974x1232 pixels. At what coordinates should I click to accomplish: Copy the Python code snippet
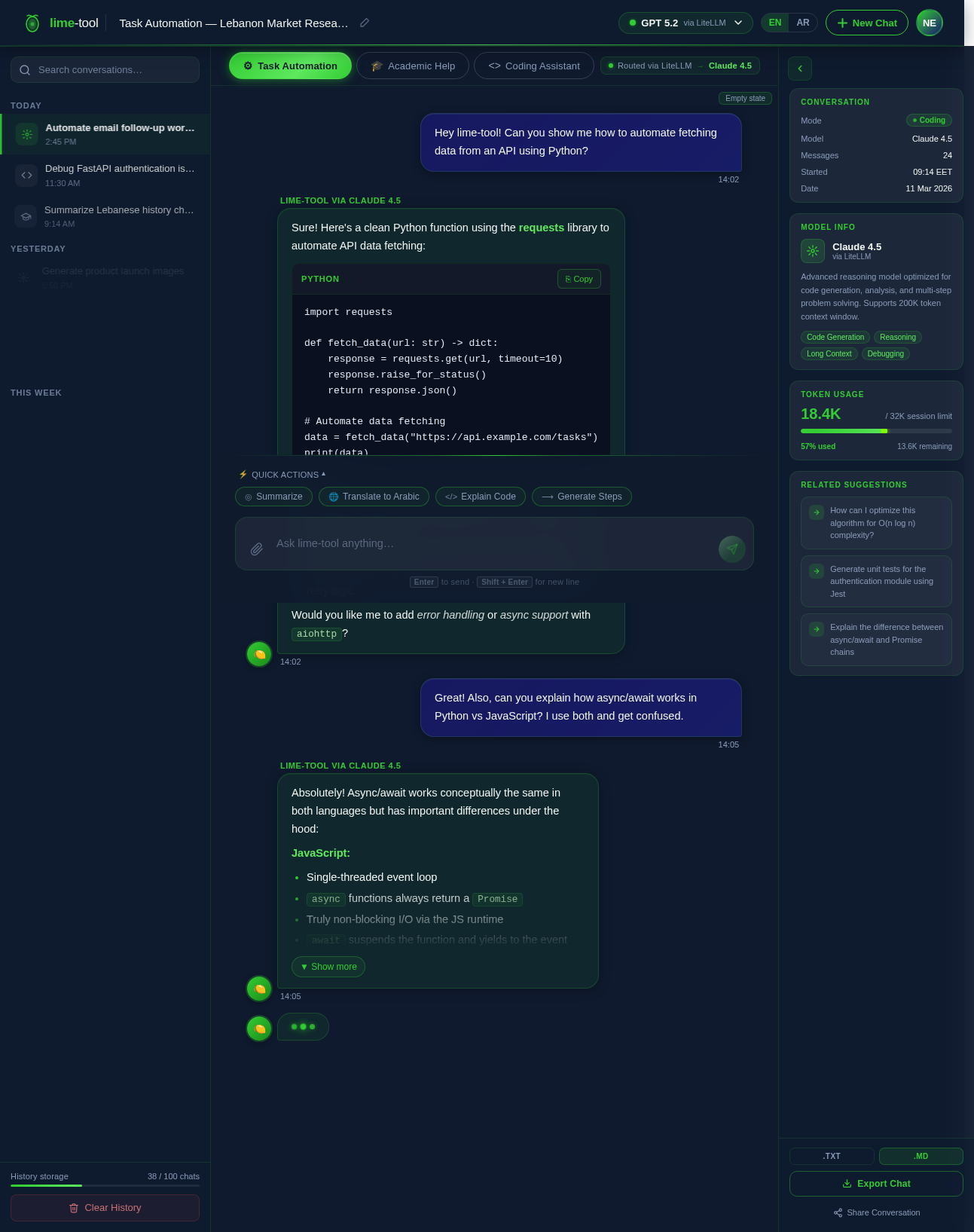click(579, 278)
